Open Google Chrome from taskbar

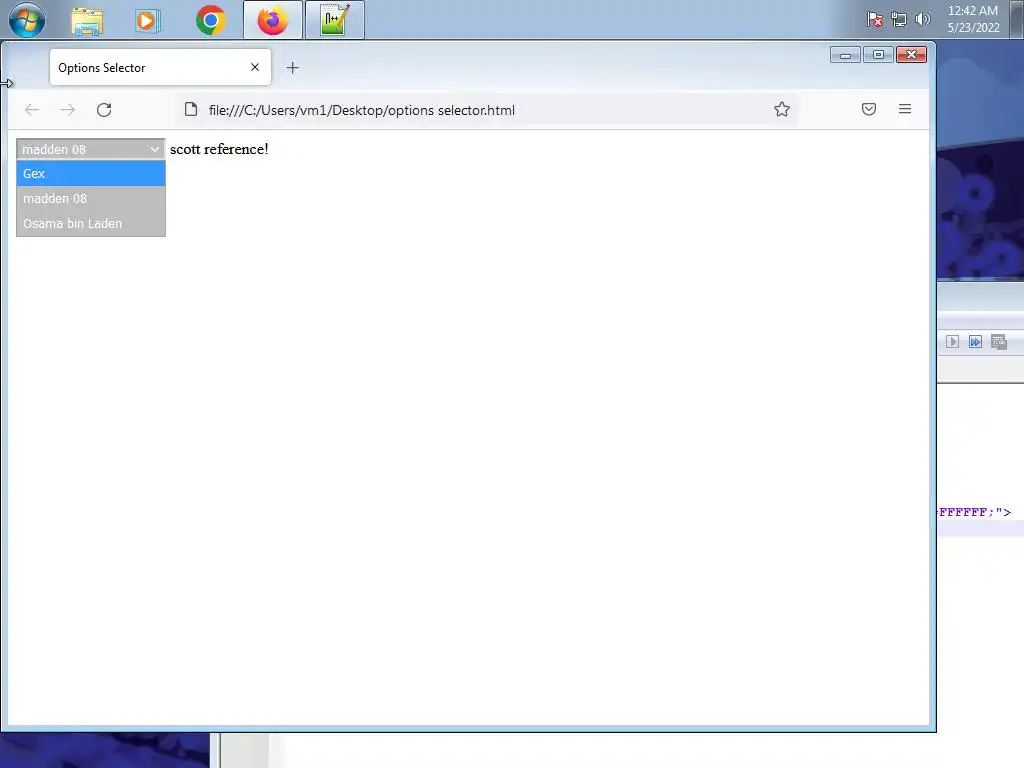click(210, 21)
